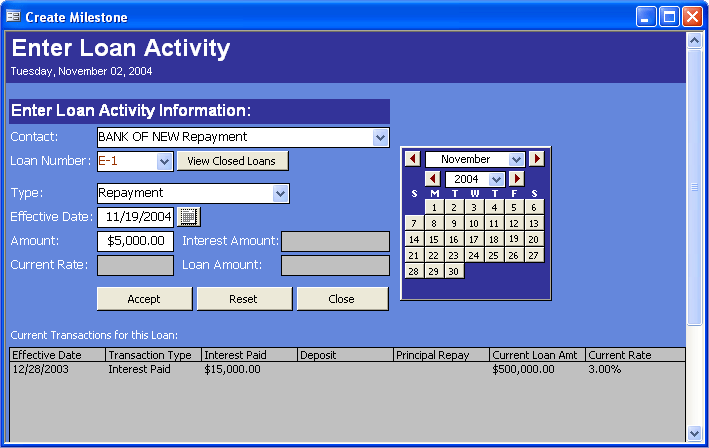Image resolution: width=709 pixels, height=448 pixels.
Task: Go to previous month with left arrow
Action: pos(412,159)
